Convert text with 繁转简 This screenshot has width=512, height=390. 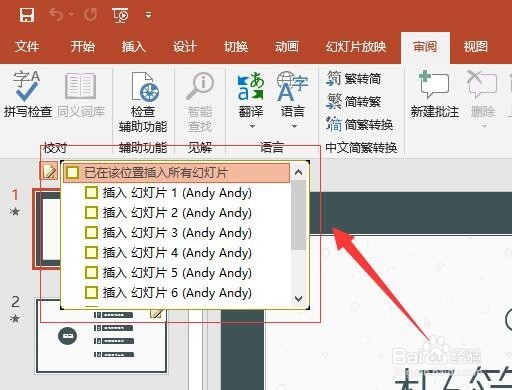point(353,79)
